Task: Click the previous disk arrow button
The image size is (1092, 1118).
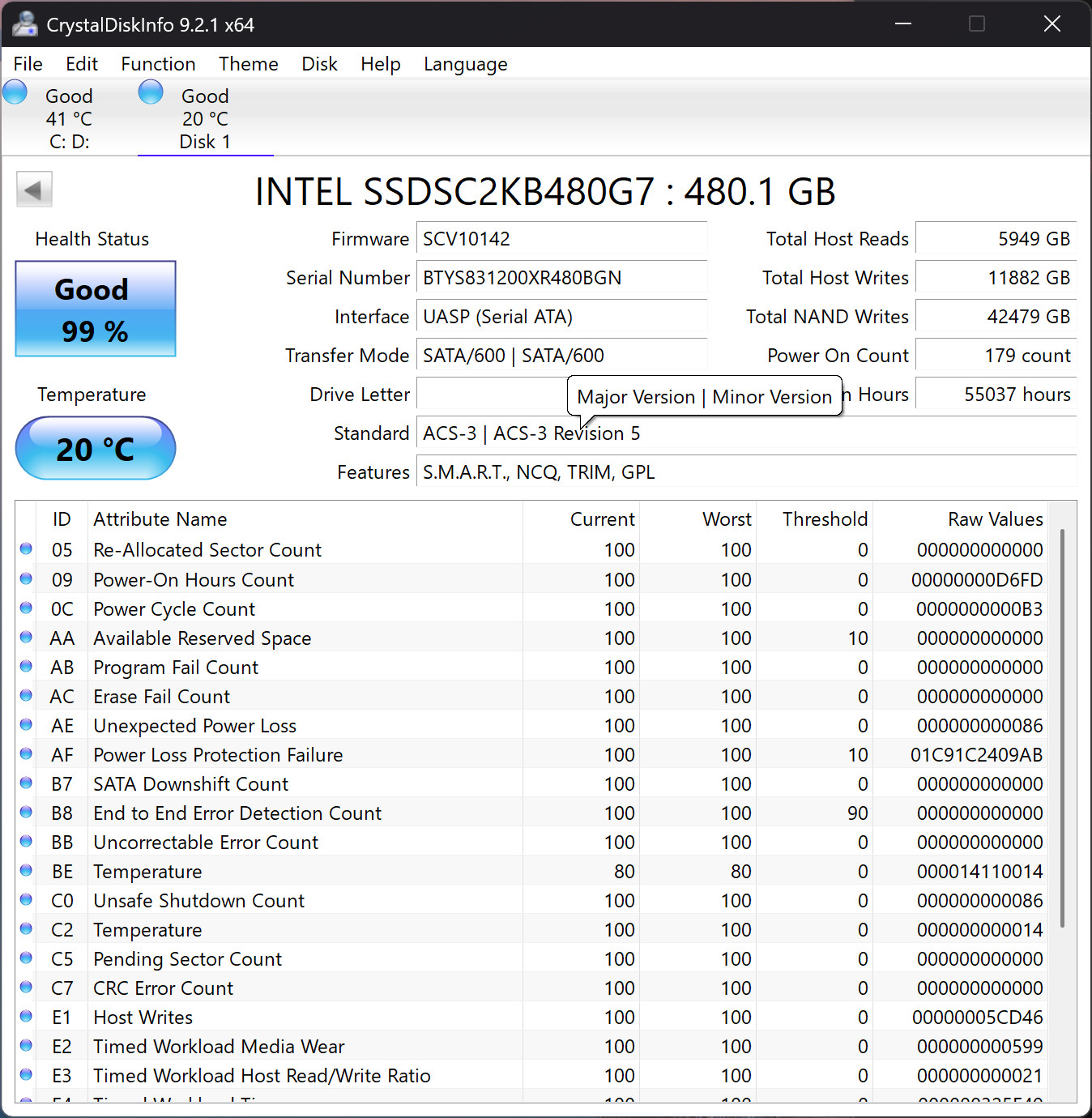Action: pos(34,190)
